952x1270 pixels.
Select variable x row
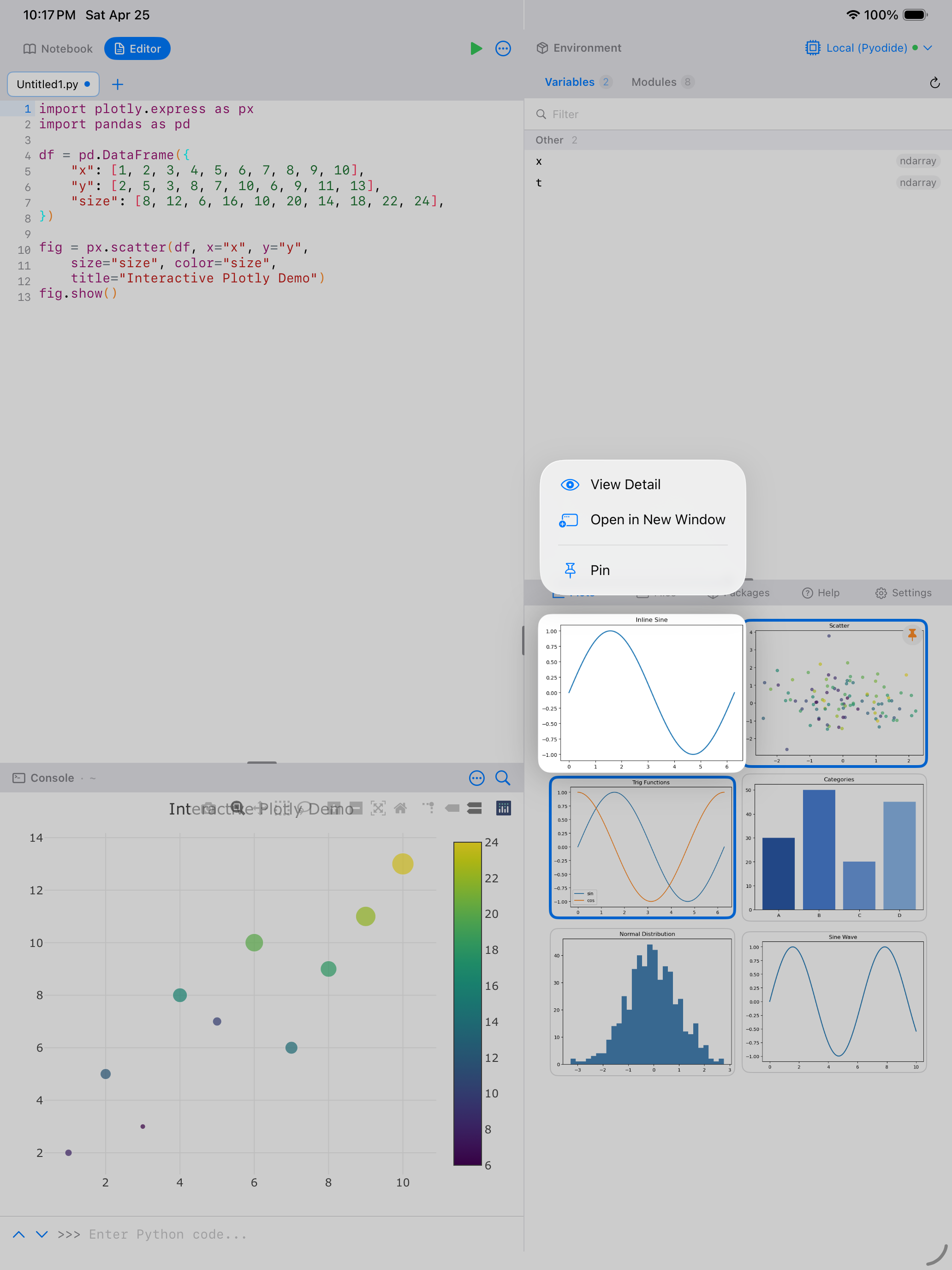738,162
